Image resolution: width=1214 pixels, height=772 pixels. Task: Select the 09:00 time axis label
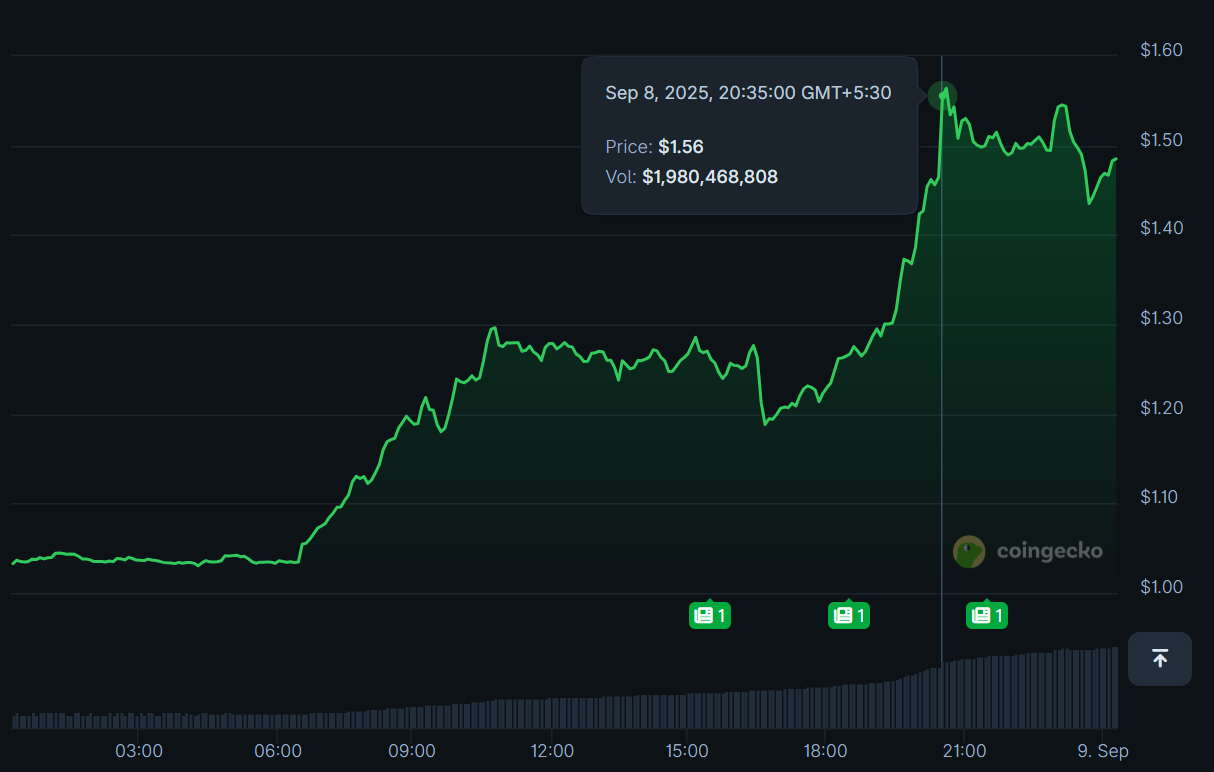(x=413, y=751)
